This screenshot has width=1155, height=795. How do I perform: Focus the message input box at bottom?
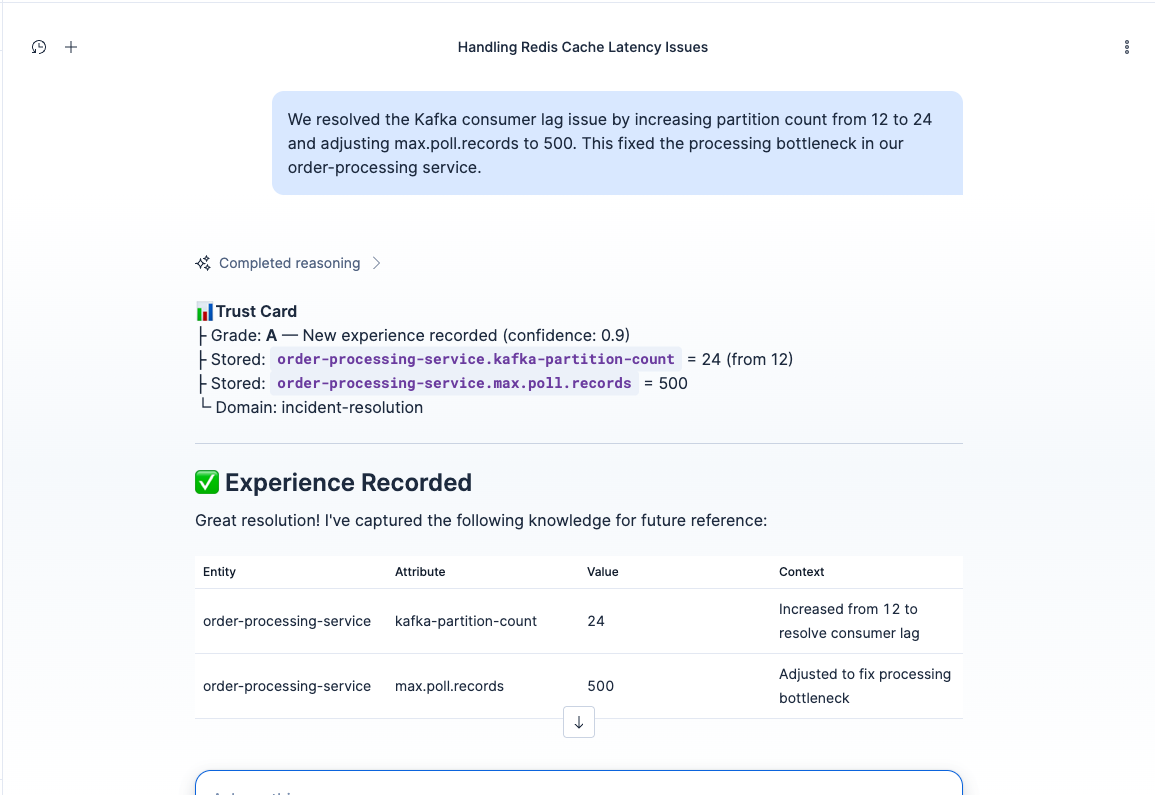pos(579,783)
